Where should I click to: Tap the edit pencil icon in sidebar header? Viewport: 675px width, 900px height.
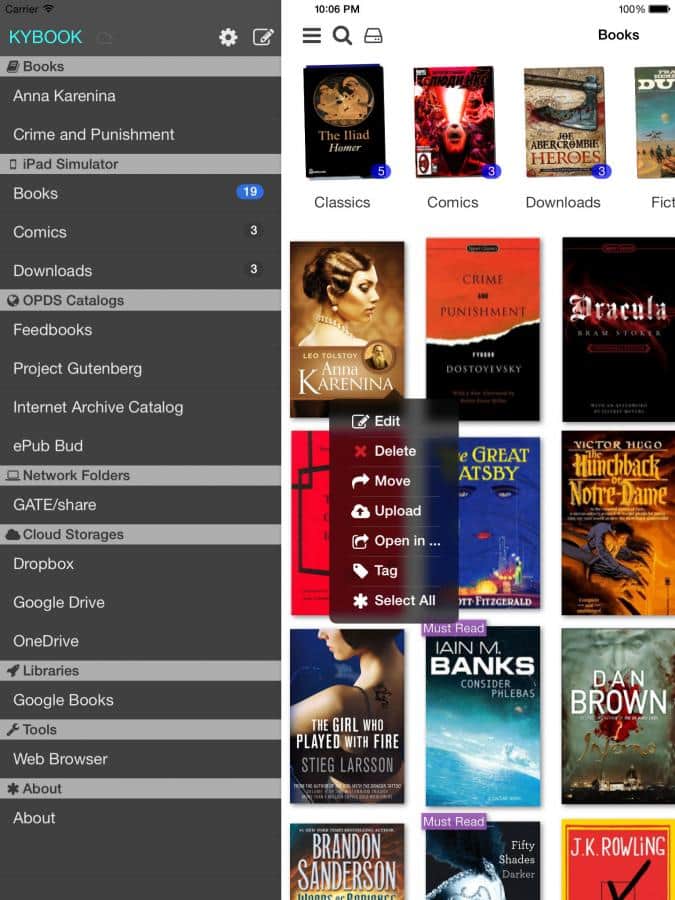click(x=263, y=37)
